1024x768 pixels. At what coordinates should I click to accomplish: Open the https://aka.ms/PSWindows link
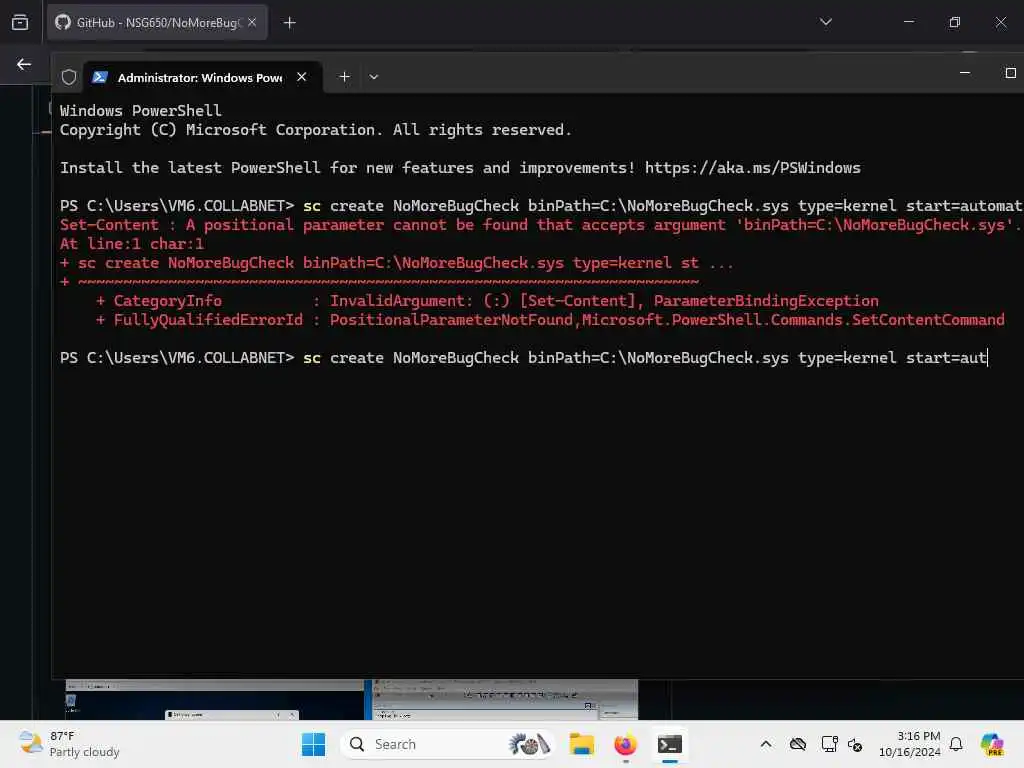[752, 168]
